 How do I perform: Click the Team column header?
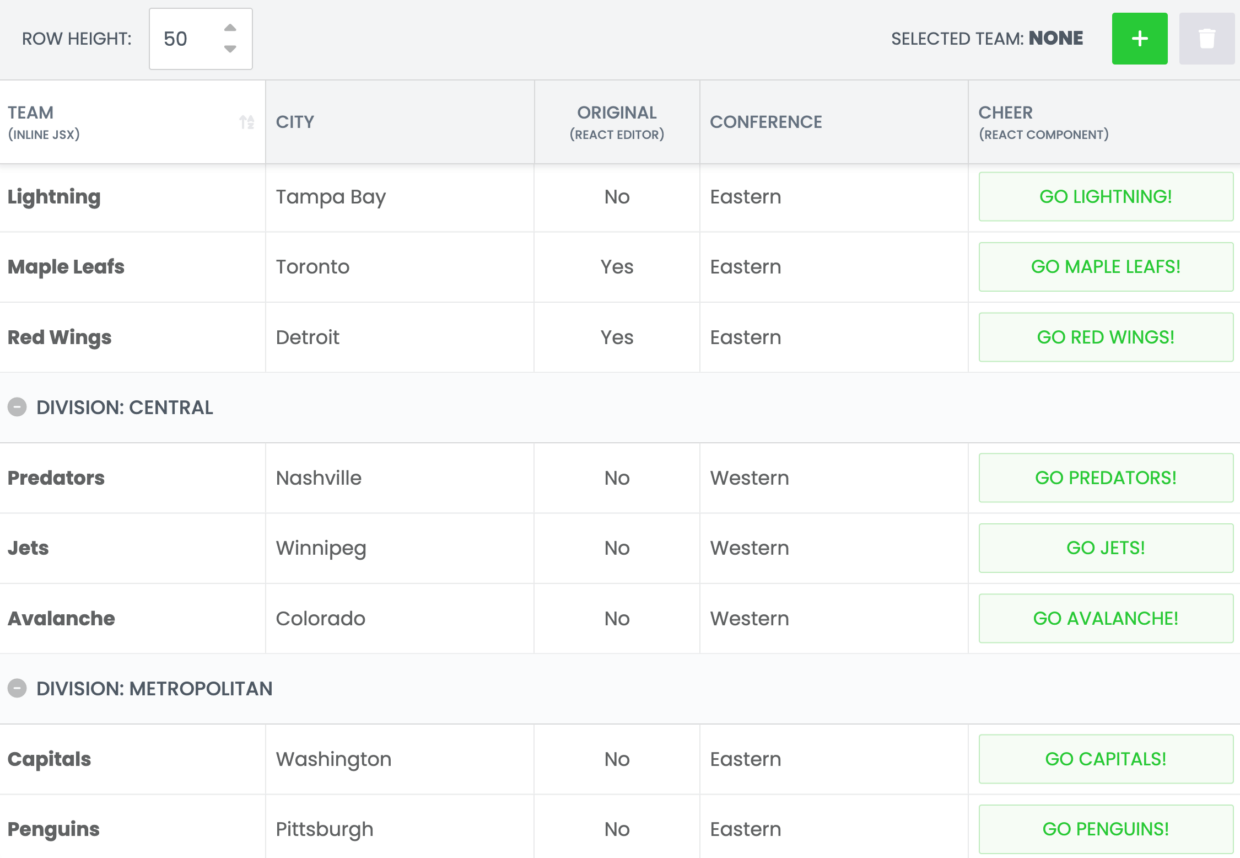pos(132,122)
